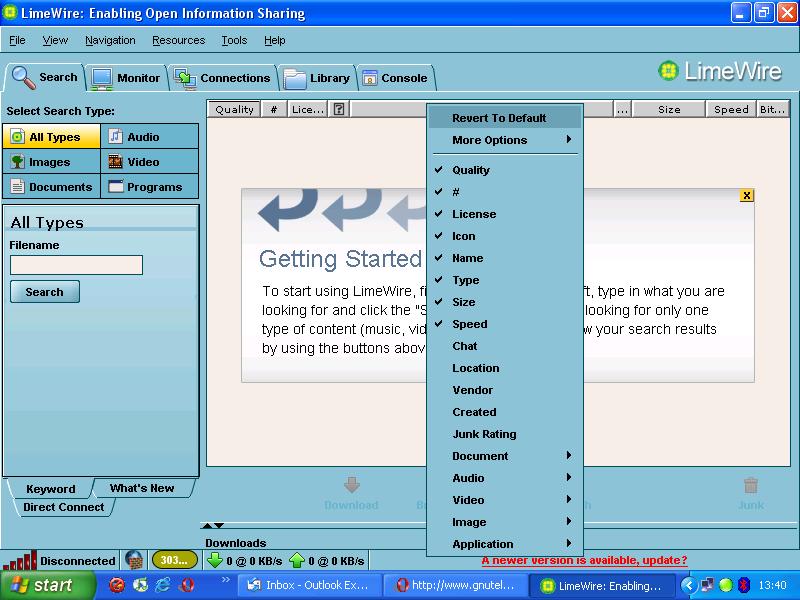Click the Monitor tab's screen icon
Image resolution: width=800 pixels, height=600 pixels.
[102, 79]
